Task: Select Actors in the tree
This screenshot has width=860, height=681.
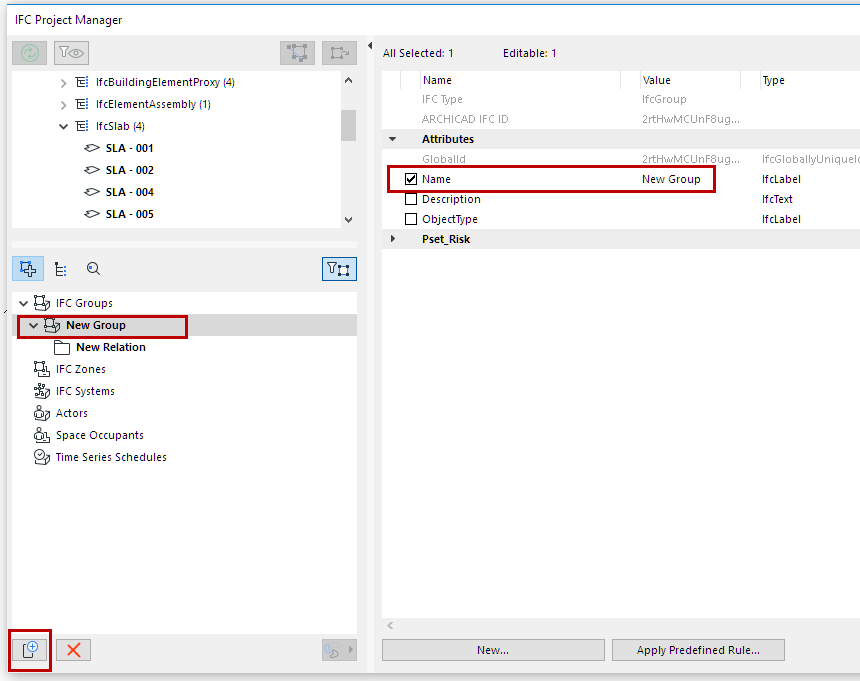Action: tap(71, 413)
